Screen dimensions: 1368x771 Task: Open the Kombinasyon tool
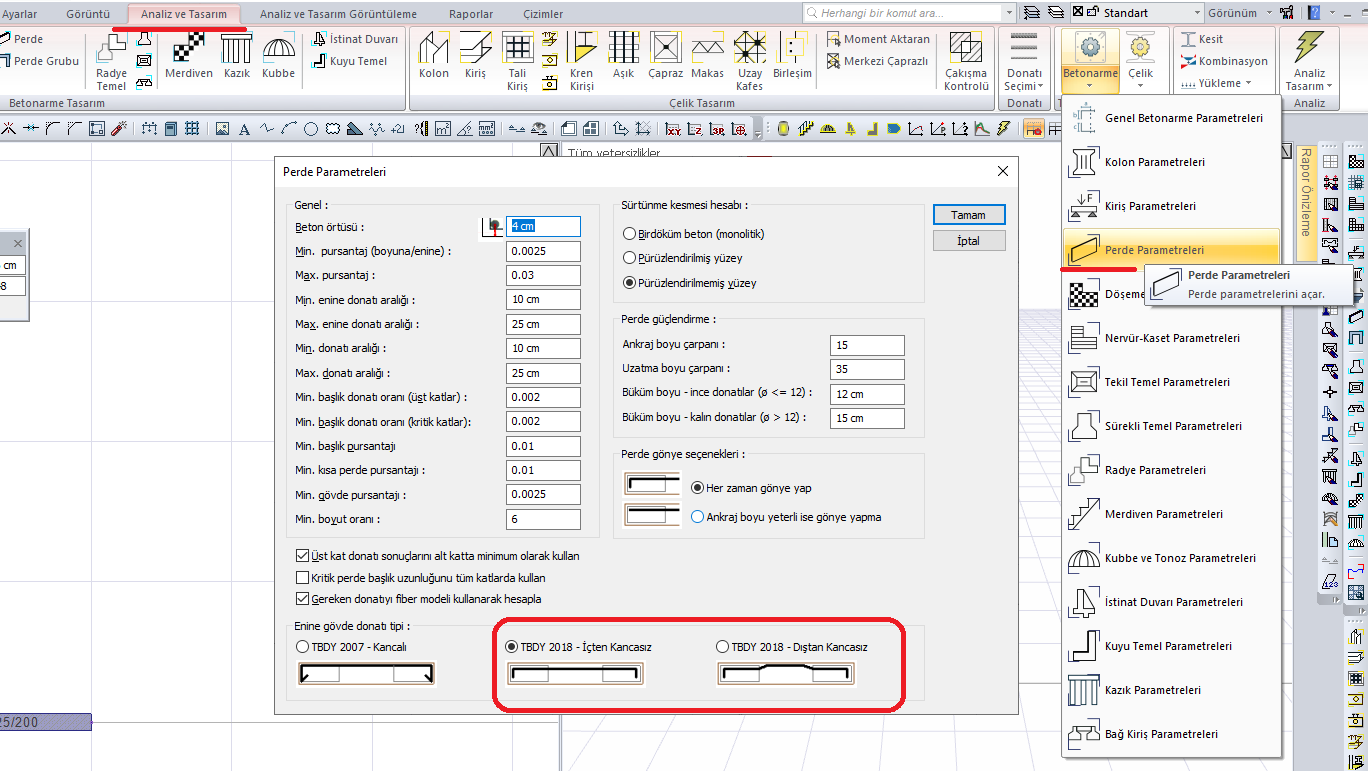pos(1224,61)
